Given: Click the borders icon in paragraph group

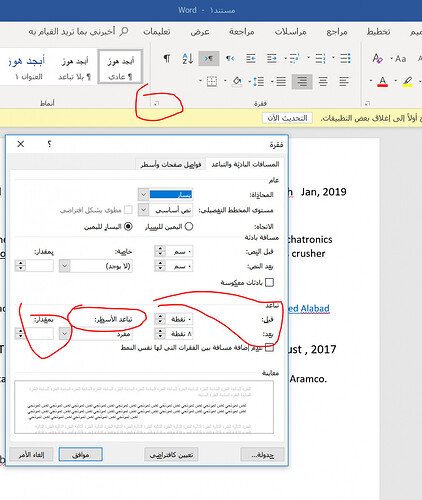Looking at the screenshot, I should click(x=212, y=81).
